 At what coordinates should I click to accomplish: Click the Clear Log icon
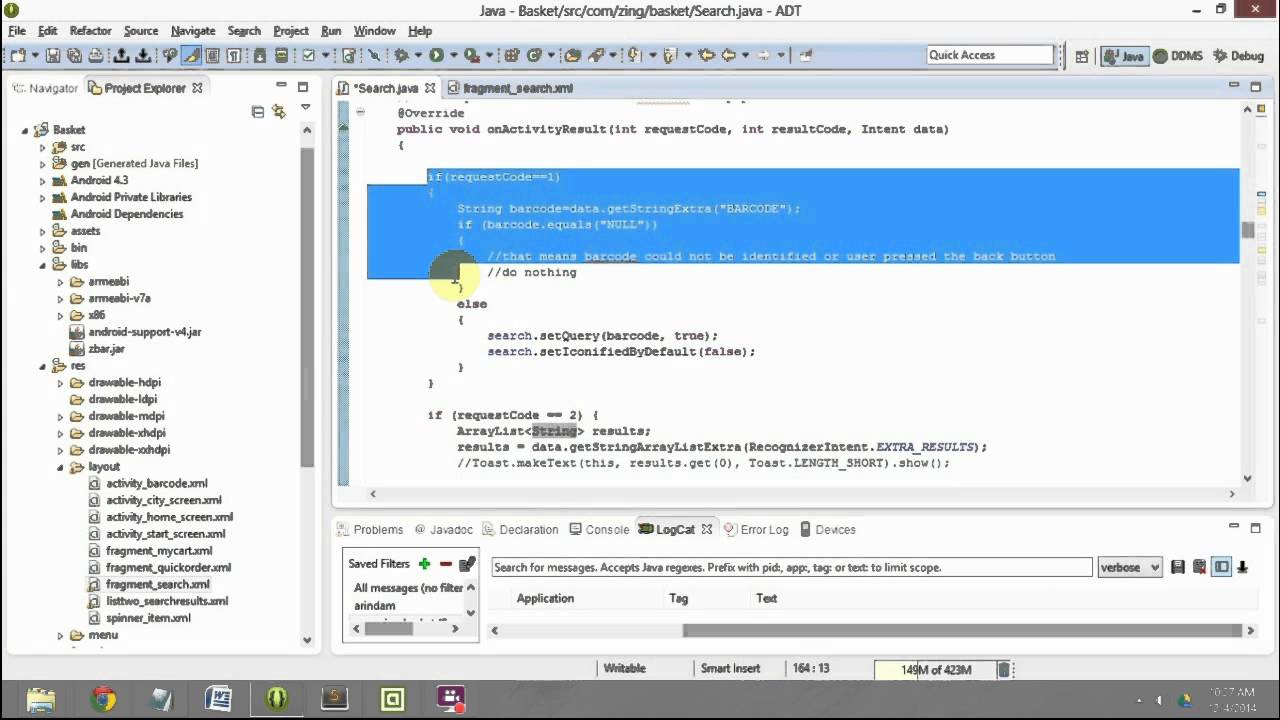pos(1199,567)
